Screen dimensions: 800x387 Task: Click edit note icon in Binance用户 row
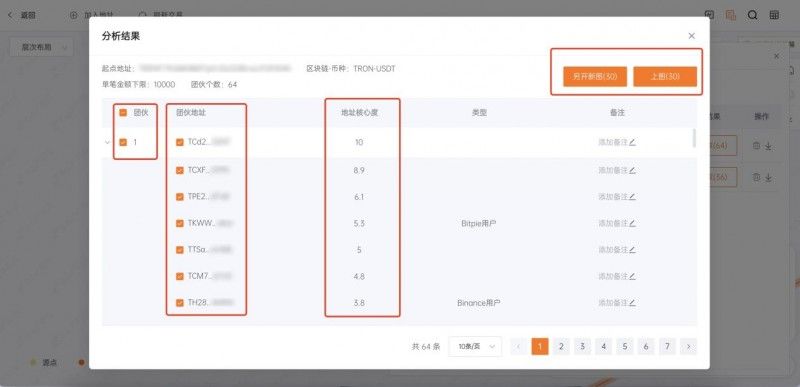point(633,303)
